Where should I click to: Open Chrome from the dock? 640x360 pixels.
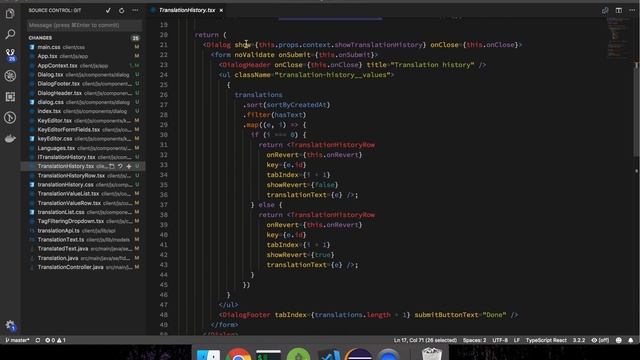coord(238,353)
